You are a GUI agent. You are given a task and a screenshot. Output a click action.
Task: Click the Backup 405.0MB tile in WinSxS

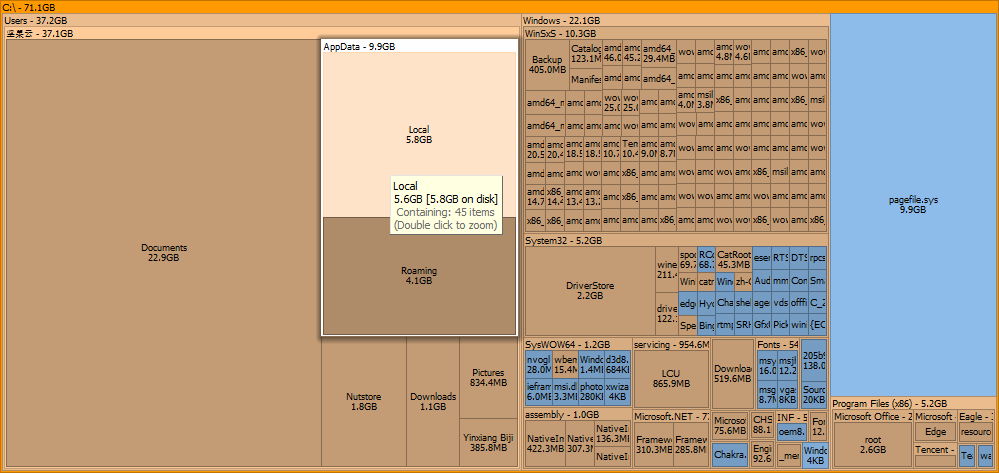pyautogui.click(x=547, y=64)
